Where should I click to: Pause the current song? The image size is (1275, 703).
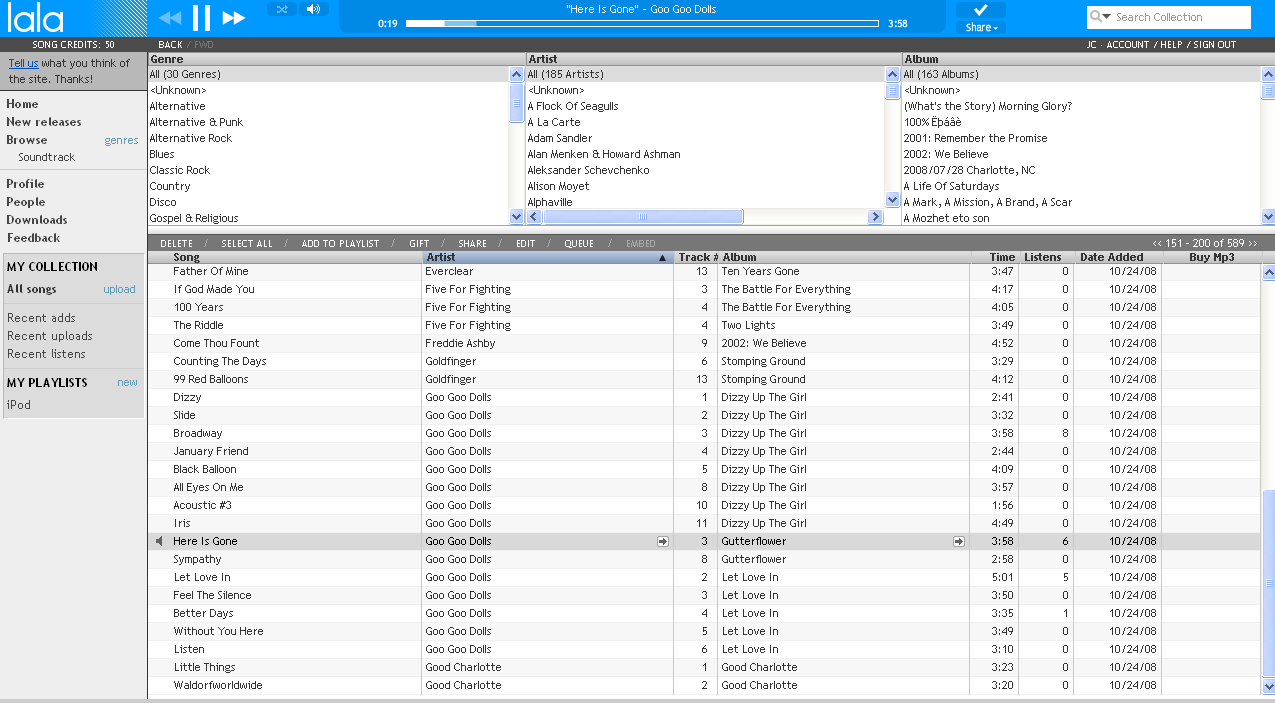(x=202, y=17)
